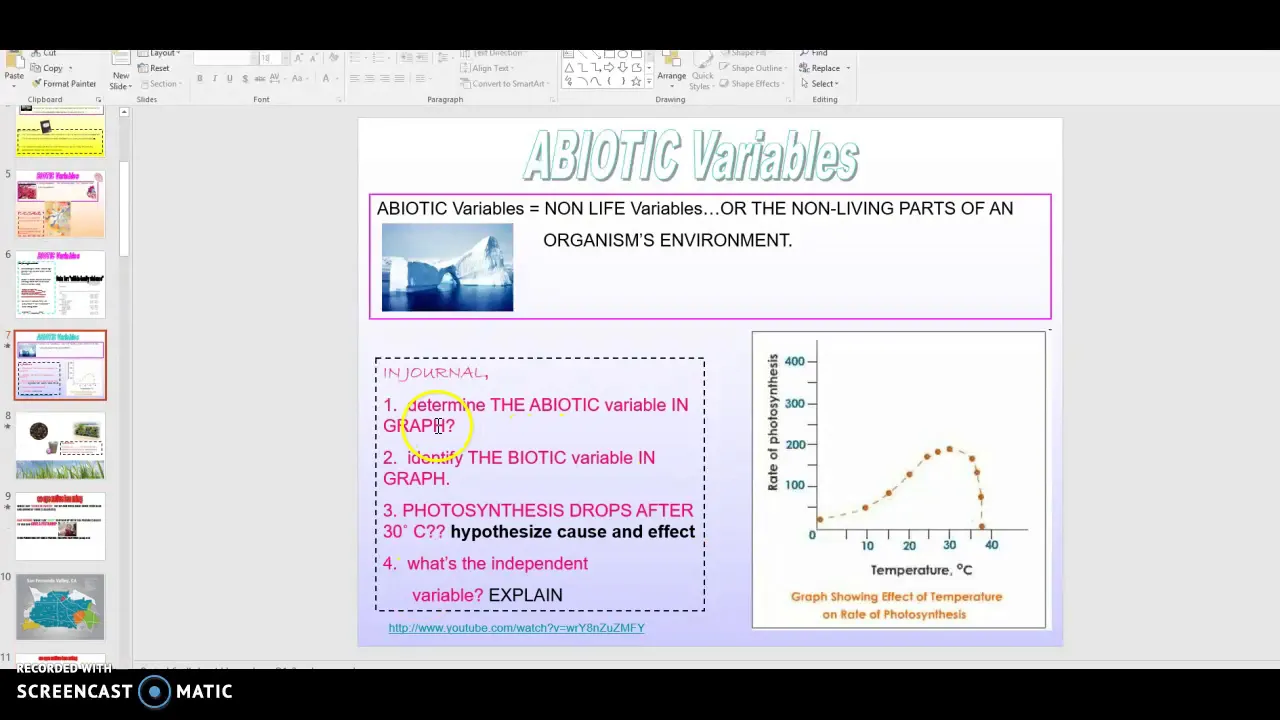The width and height of the screenshot is (1280, 720).
Task: Open the Clipboard dialog launcher
Action: tap(98, 100)
